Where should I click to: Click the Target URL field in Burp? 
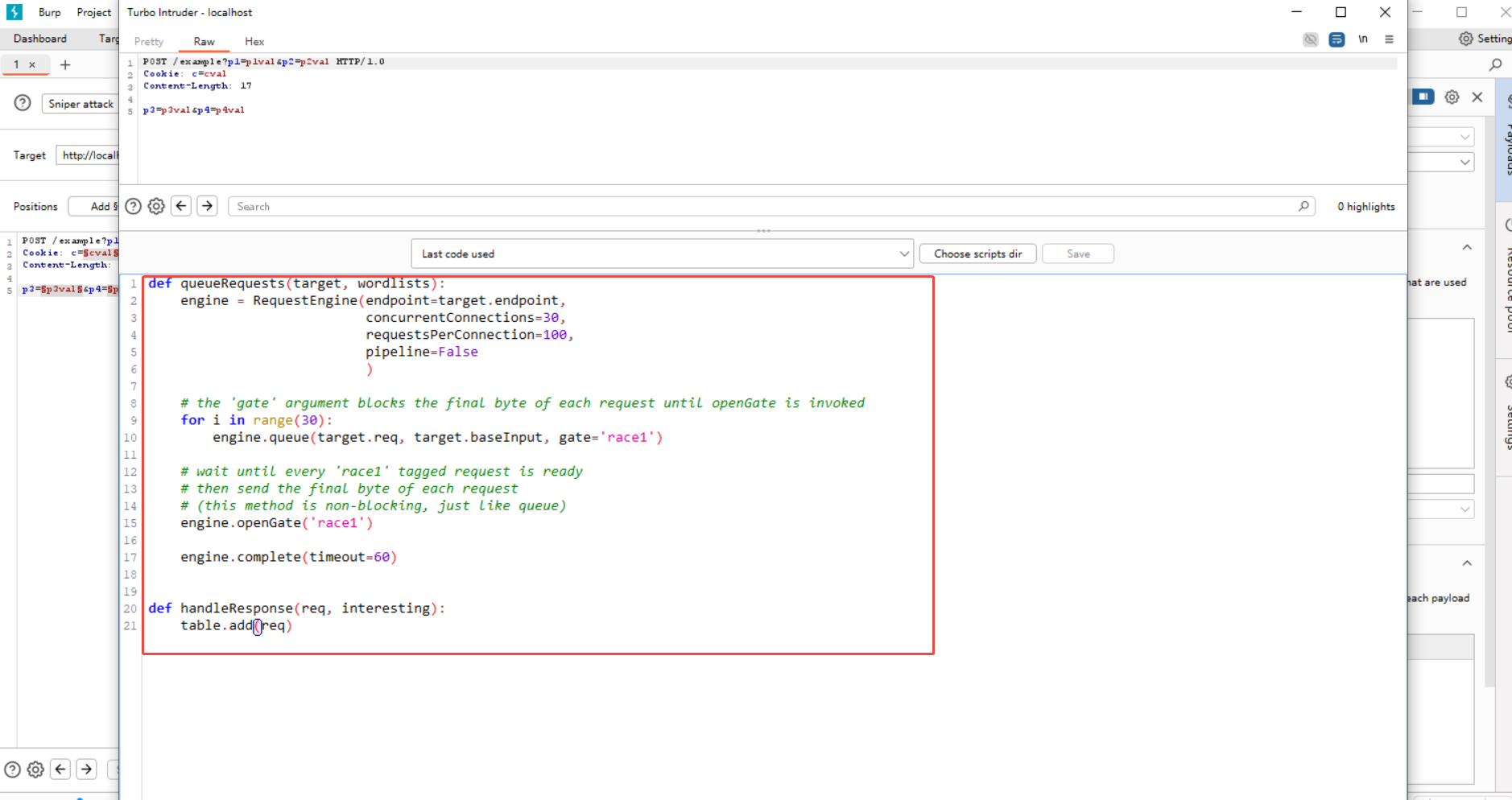(87, 155)
